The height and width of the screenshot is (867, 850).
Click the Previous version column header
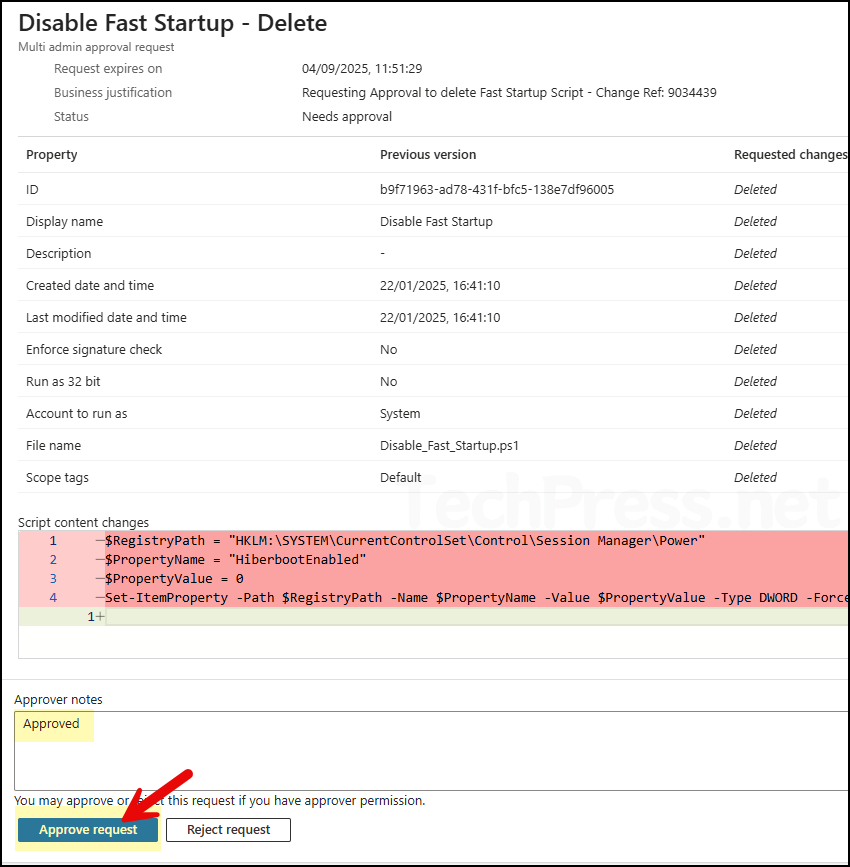click(427, 155)
